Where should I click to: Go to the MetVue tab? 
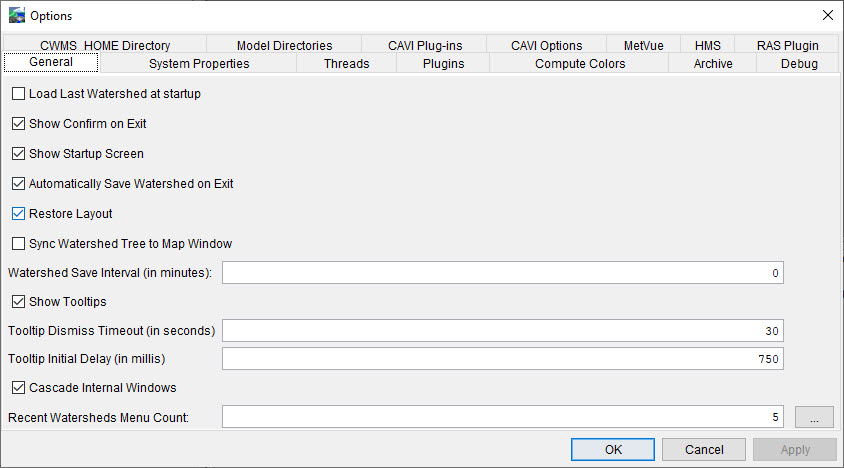(x=643, y=45)
